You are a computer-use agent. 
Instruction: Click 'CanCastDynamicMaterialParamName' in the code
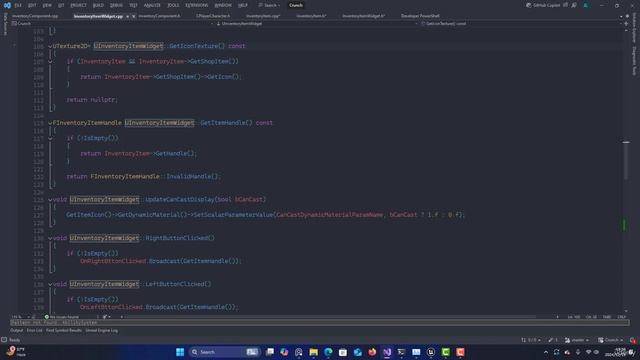click(329, 215)
